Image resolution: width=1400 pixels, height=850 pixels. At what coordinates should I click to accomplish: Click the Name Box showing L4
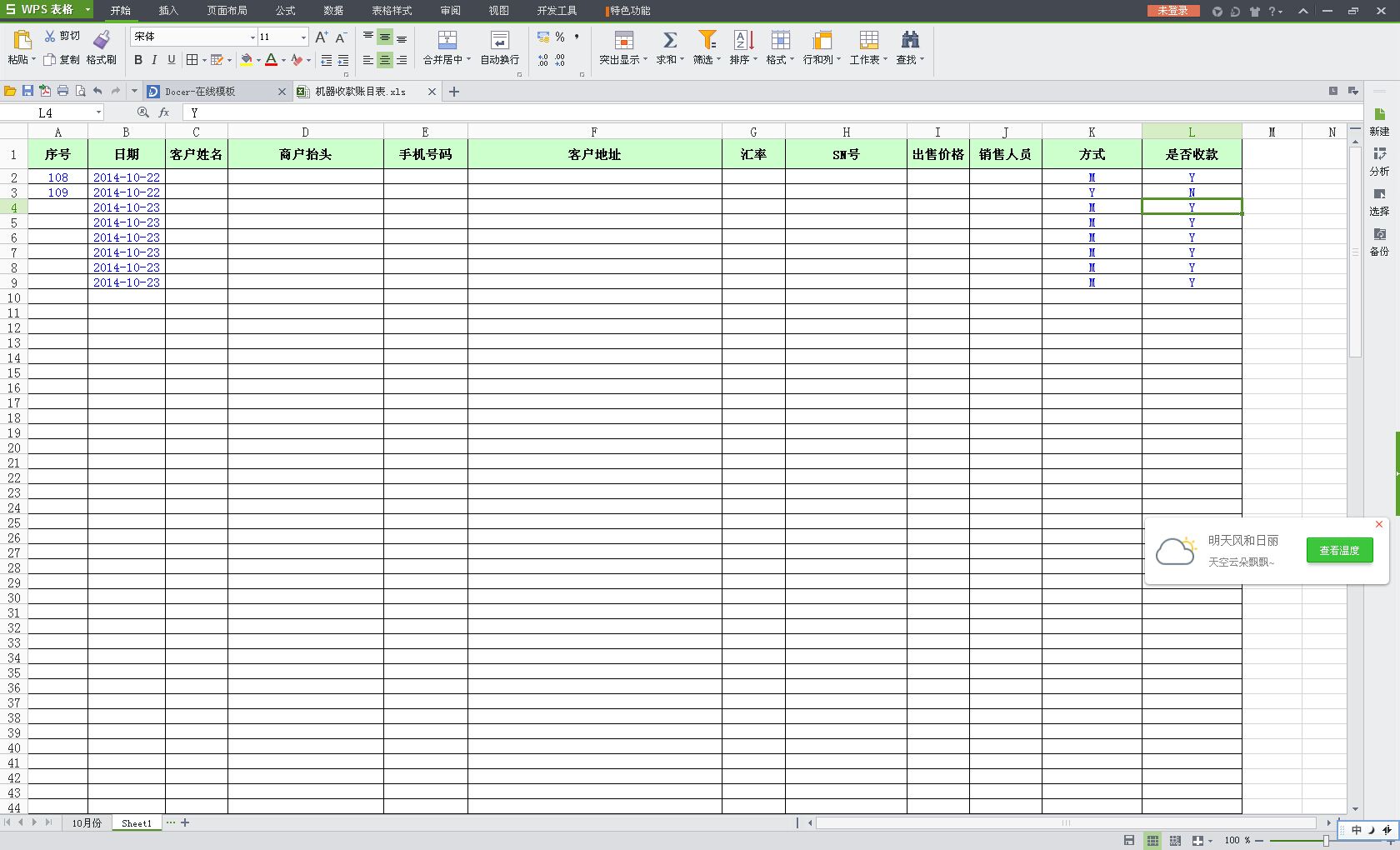(x=50, y=112)
